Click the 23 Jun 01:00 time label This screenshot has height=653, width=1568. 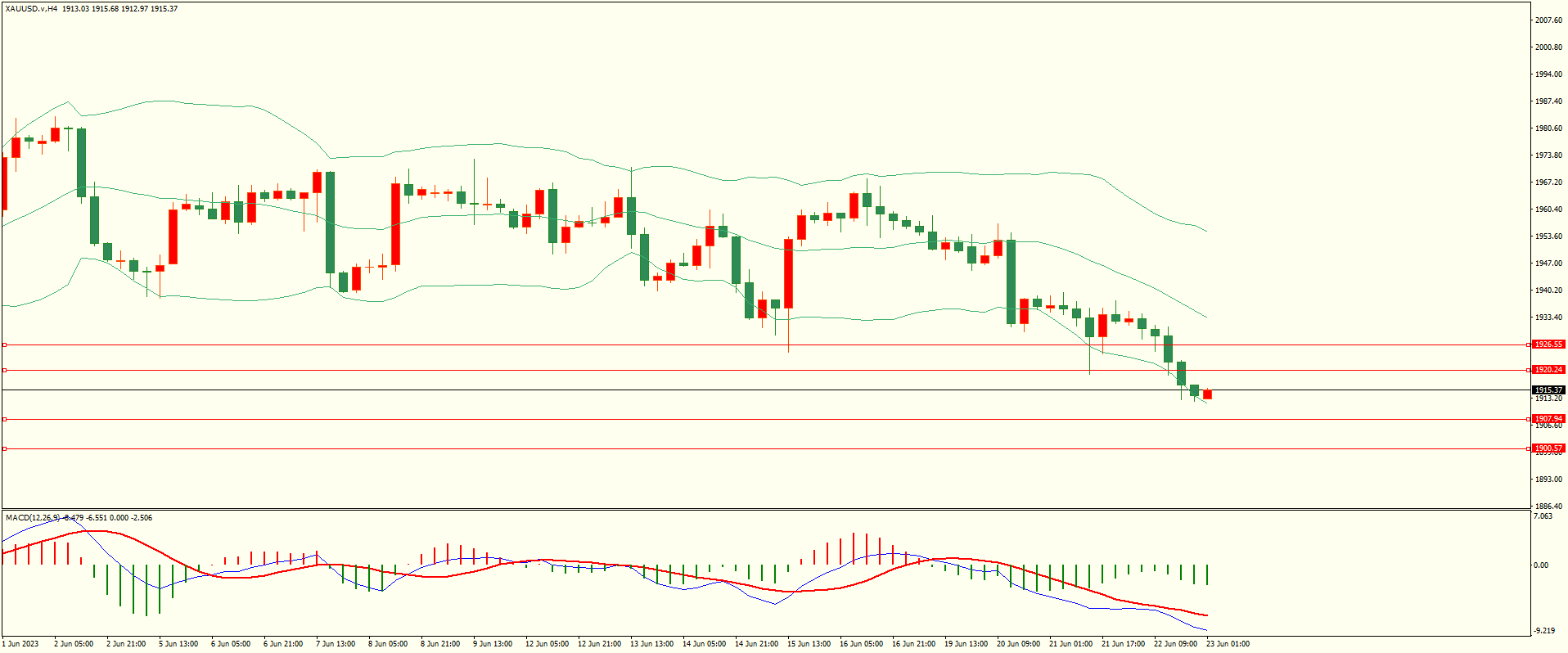1228,644
